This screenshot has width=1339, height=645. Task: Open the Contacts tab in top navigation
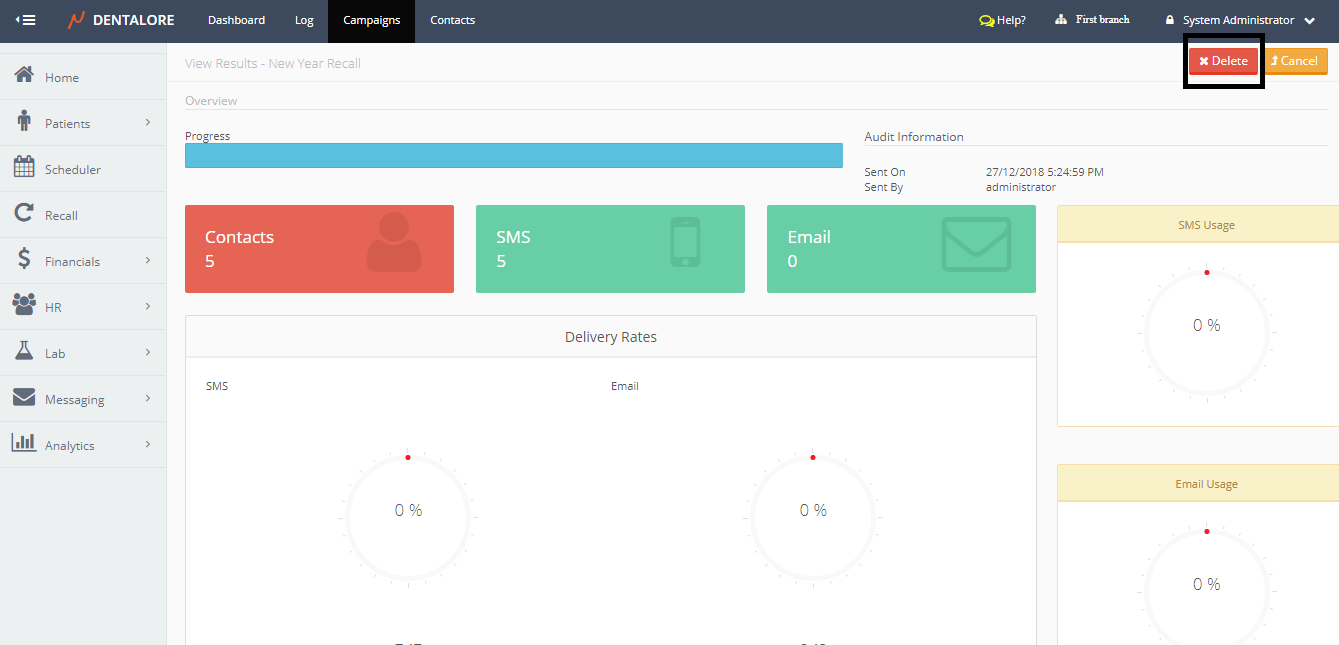[x=452, y=20]
